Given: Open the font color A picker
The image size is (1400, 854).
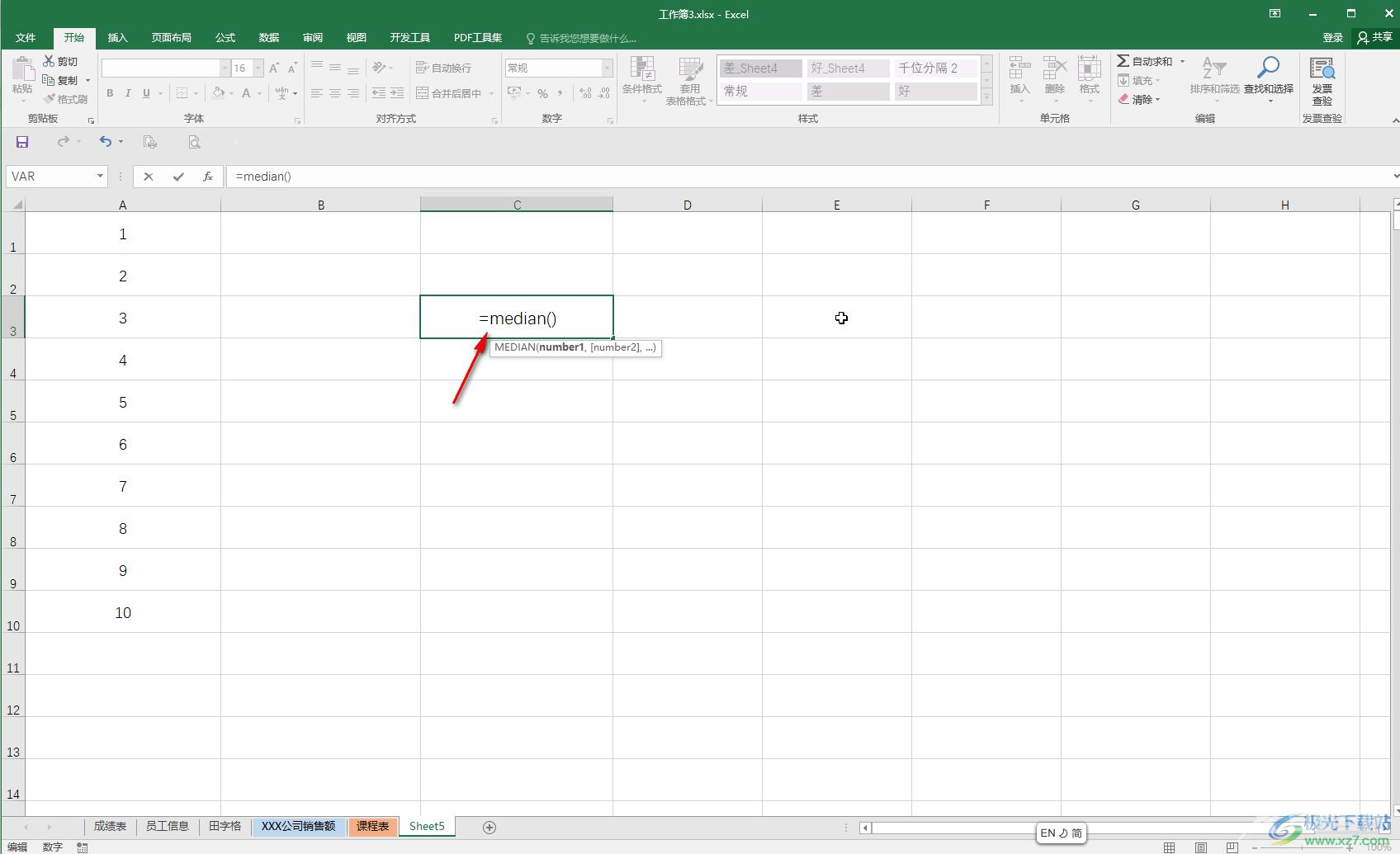Looking at the screenshot, I should pyautogui.click(x=246, y=93).
